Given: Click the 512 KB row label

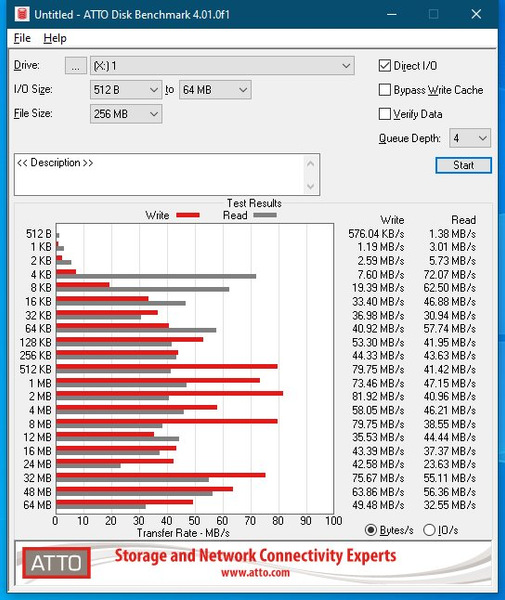Looking at the screenshot, I should (x=36, y=369).
